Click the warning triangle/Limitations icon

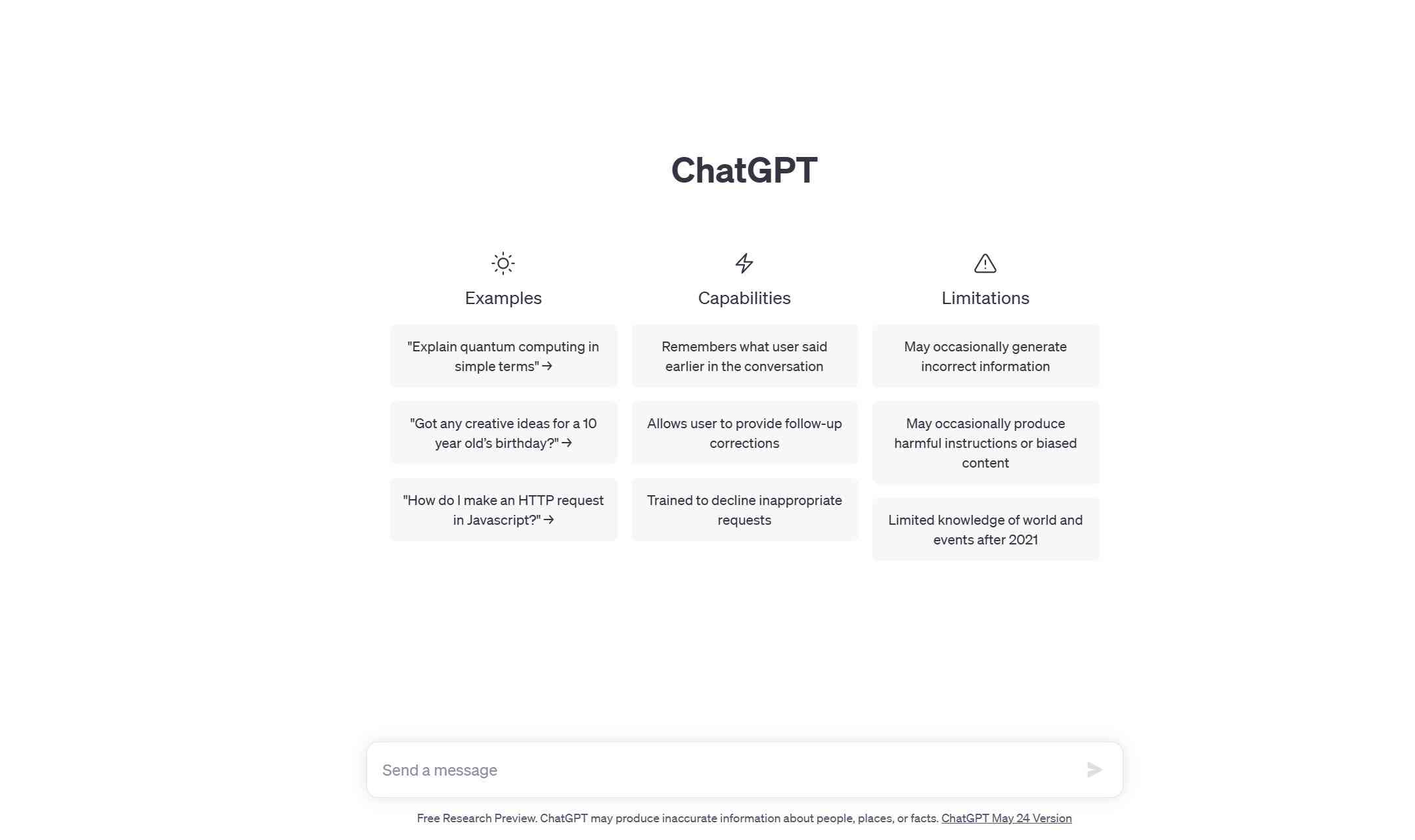tap(985, 262)
